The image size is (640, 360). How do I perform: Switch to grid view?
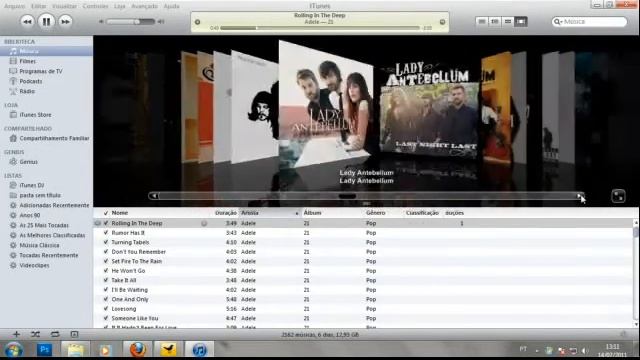[x=508, y=21]
